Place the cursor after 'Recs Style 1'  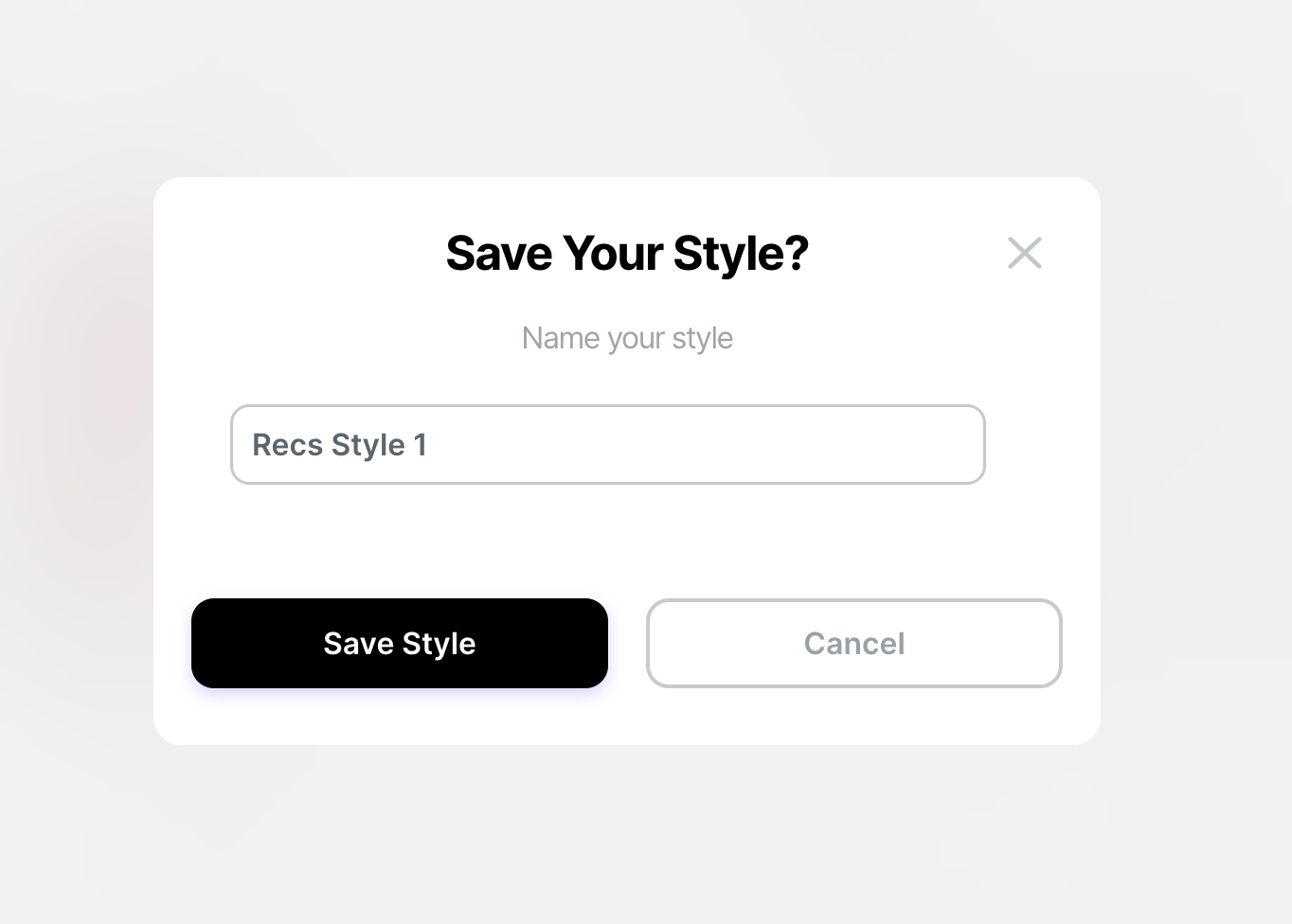(x=432, y=445)
